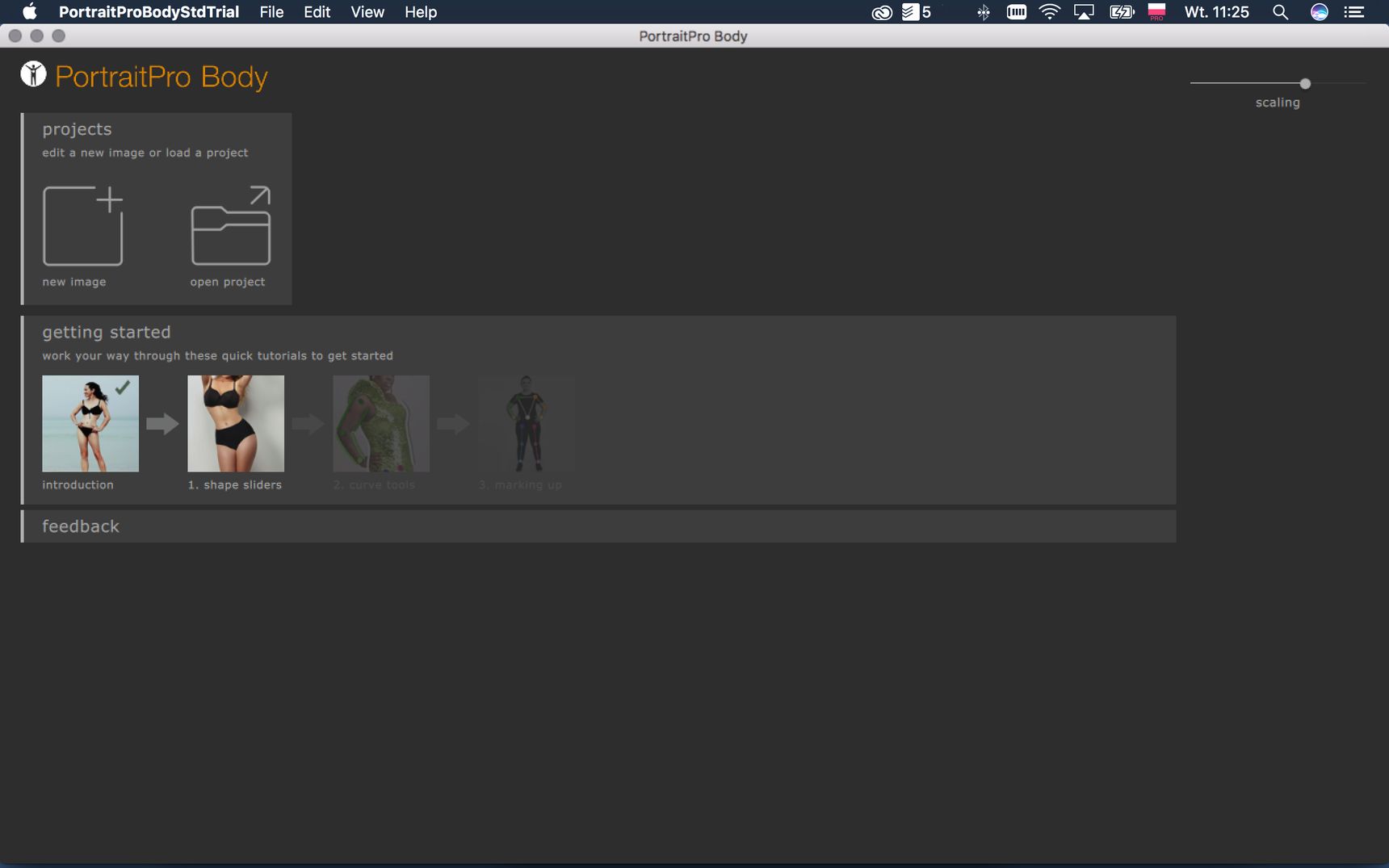
Task: Open the introduction tutorial thumbnail
Action: [x=90, y=423]
